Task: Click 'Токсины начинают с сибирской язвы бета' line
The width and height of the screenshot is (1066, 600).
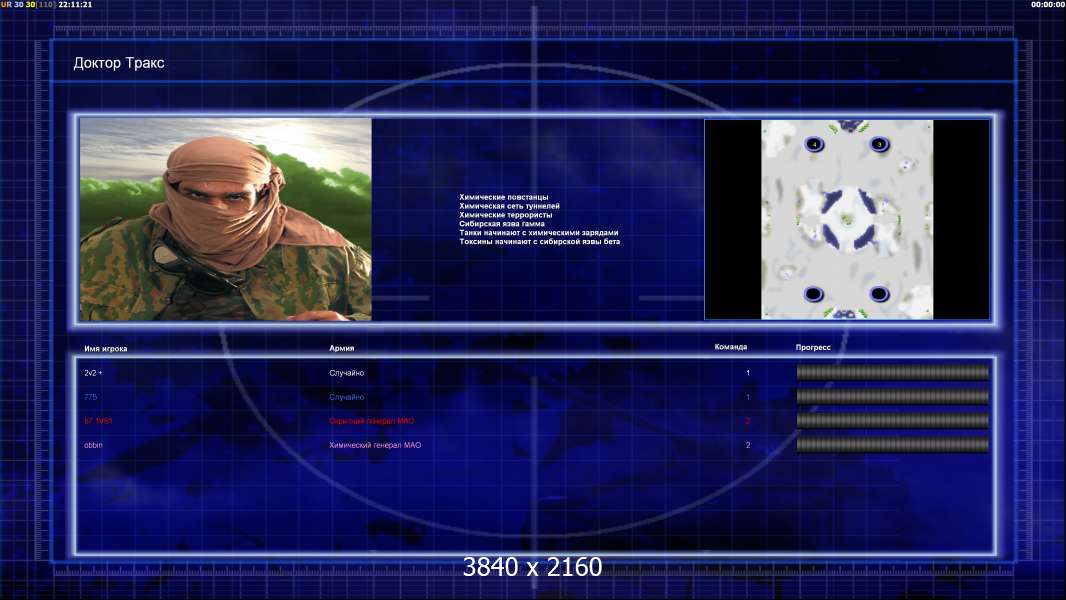Action: 540,241
